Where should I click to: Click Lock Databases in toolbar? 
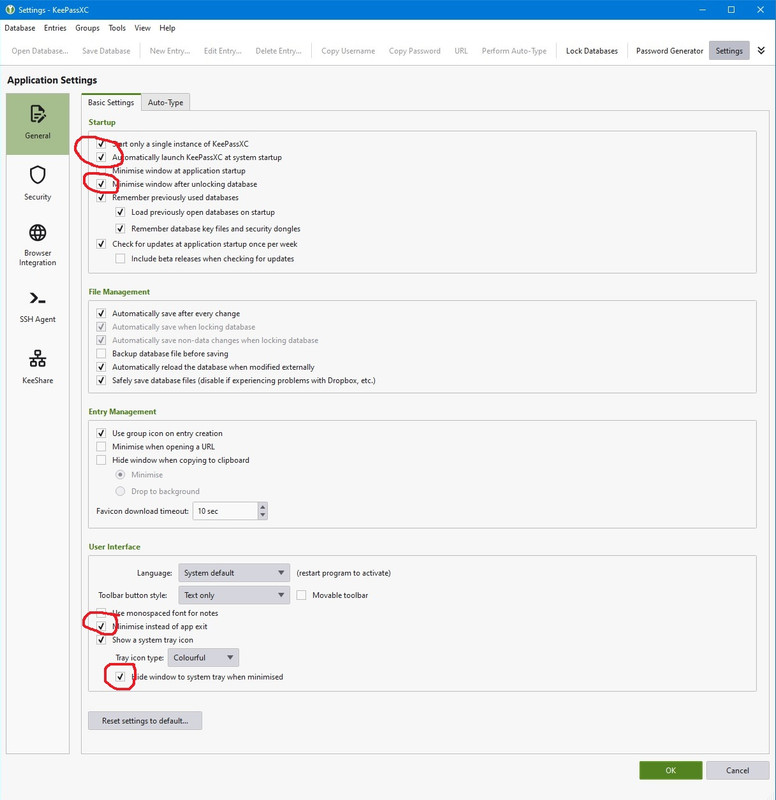(x=592, y=51)
